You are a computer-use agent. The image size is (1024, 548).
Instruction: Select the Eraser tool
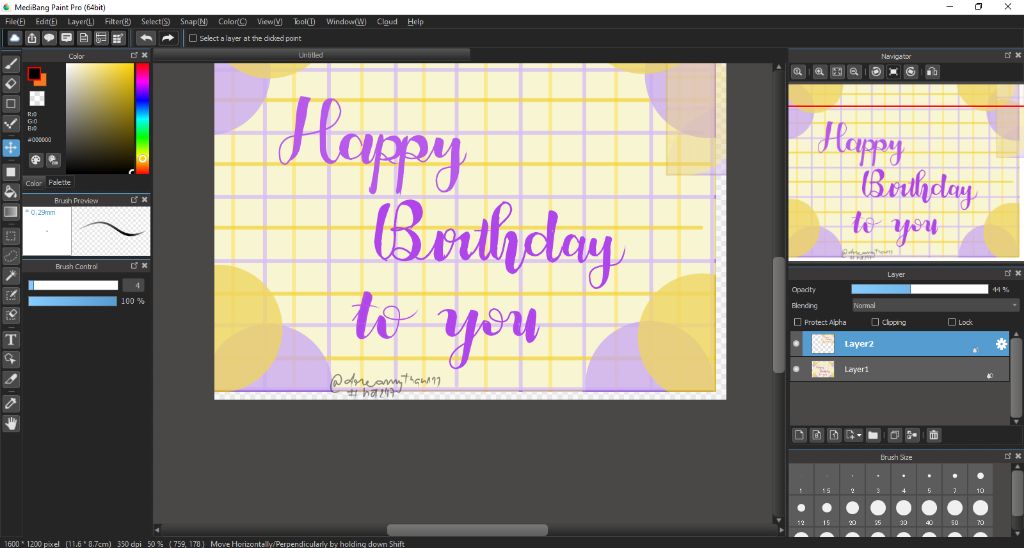click(x=10, y=84)
